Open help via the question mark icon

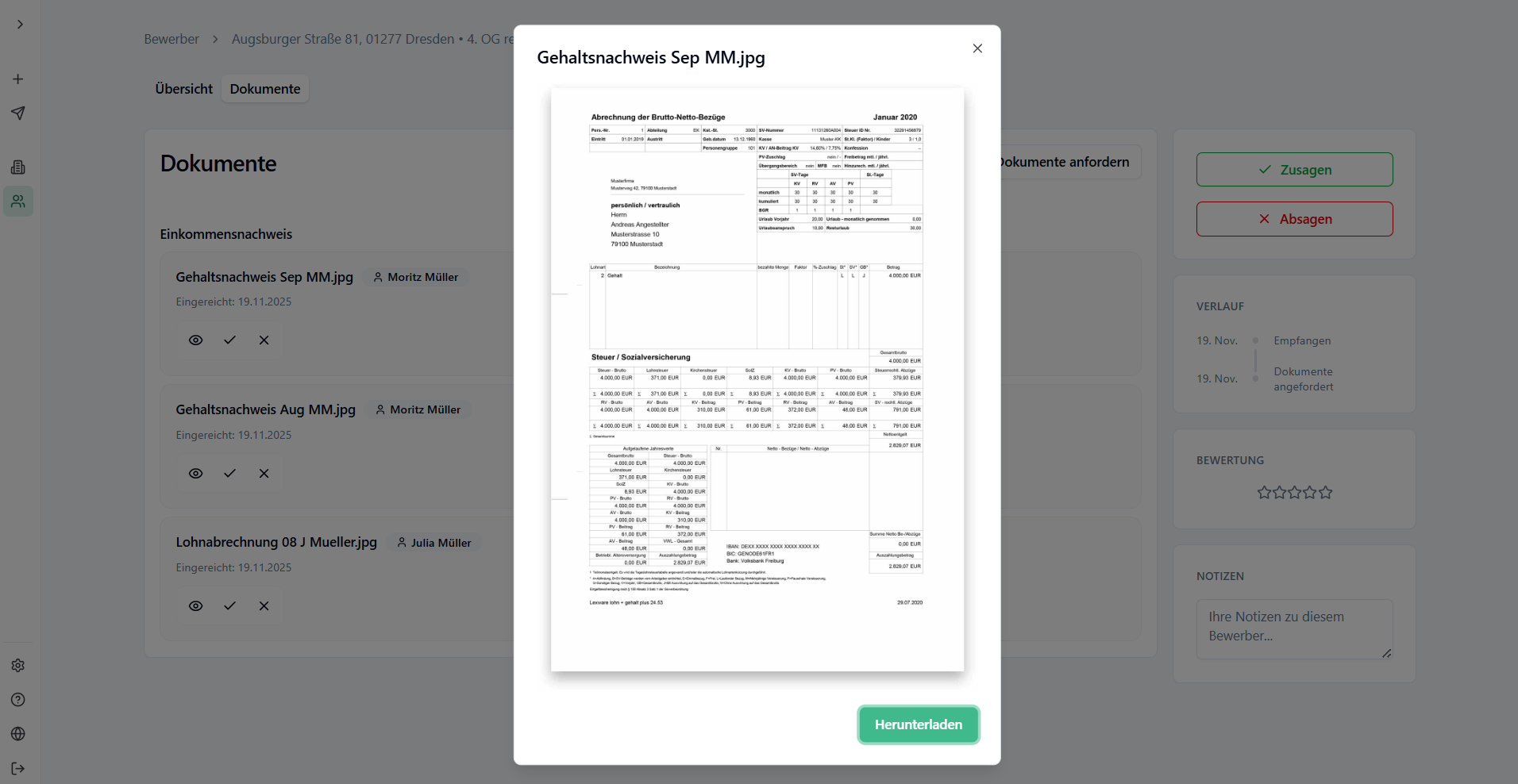coord(17,700)
